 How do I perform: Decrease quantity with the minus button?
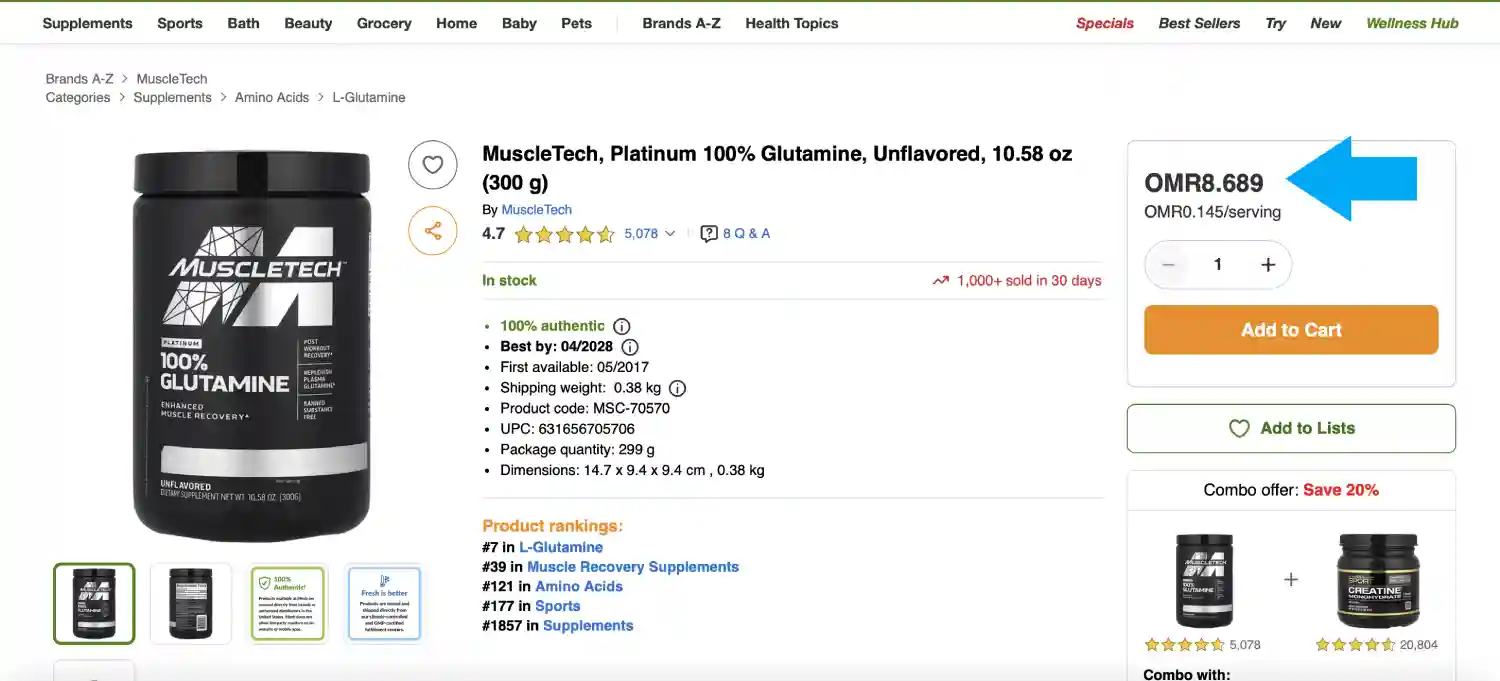coord(1167,265)
